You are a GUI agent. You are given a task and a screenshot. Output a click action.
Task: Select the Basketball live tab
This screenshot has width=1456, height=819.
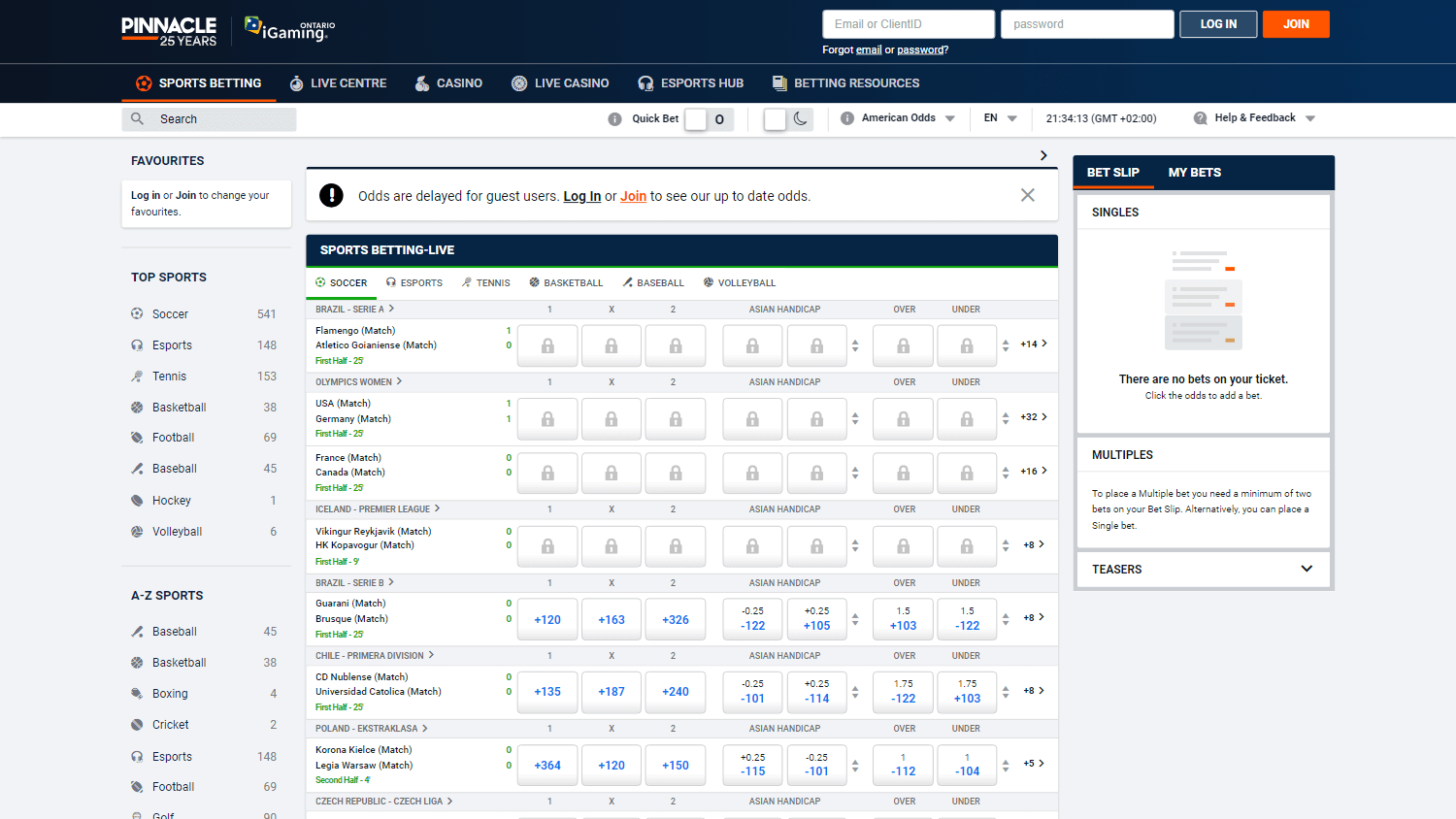pyautogui.click(x=566, y=283)
